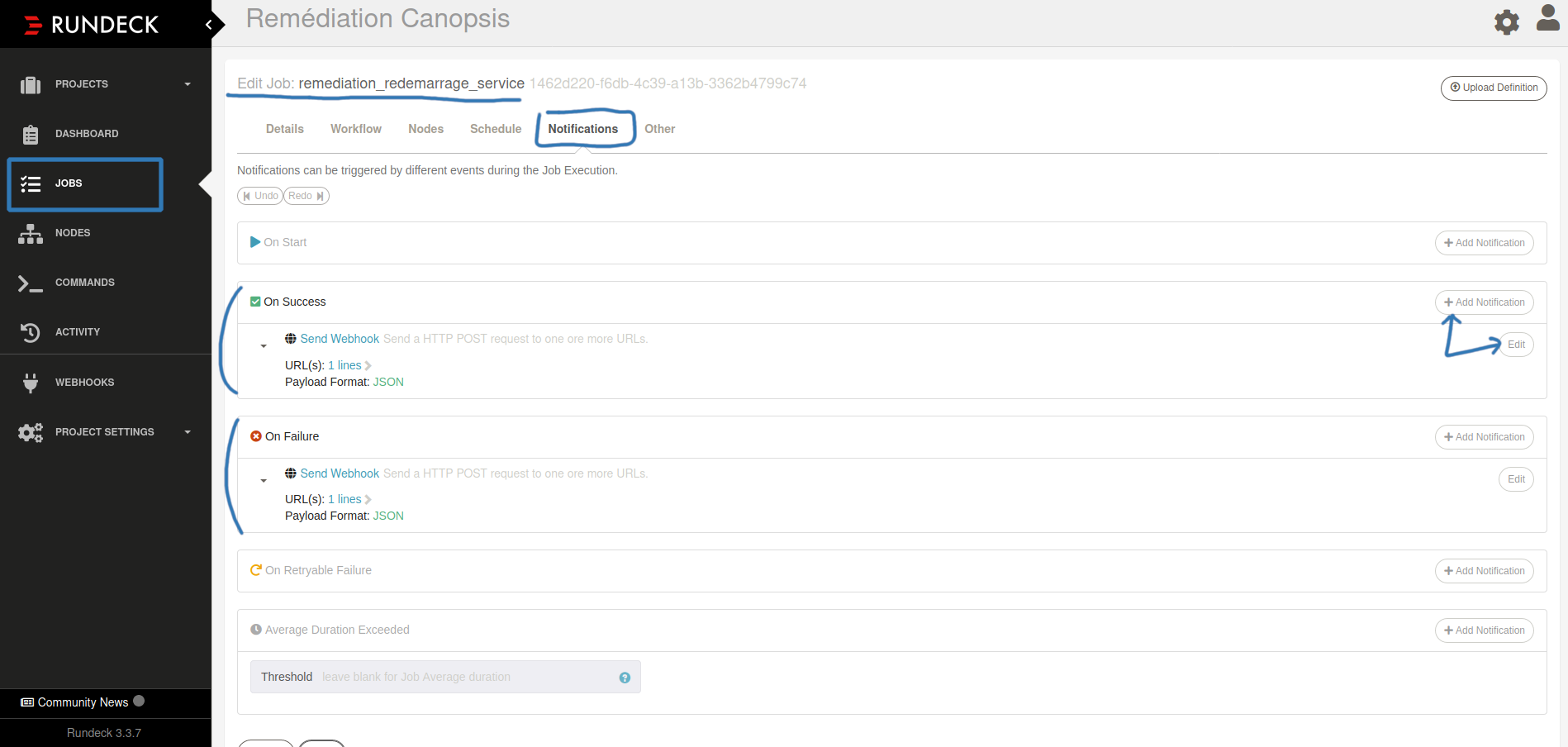Image resolution: width=1568 pixels, height=747 pixels.
Task: Click the Dashboard clipboard icon
Action: tap(31, 134)
